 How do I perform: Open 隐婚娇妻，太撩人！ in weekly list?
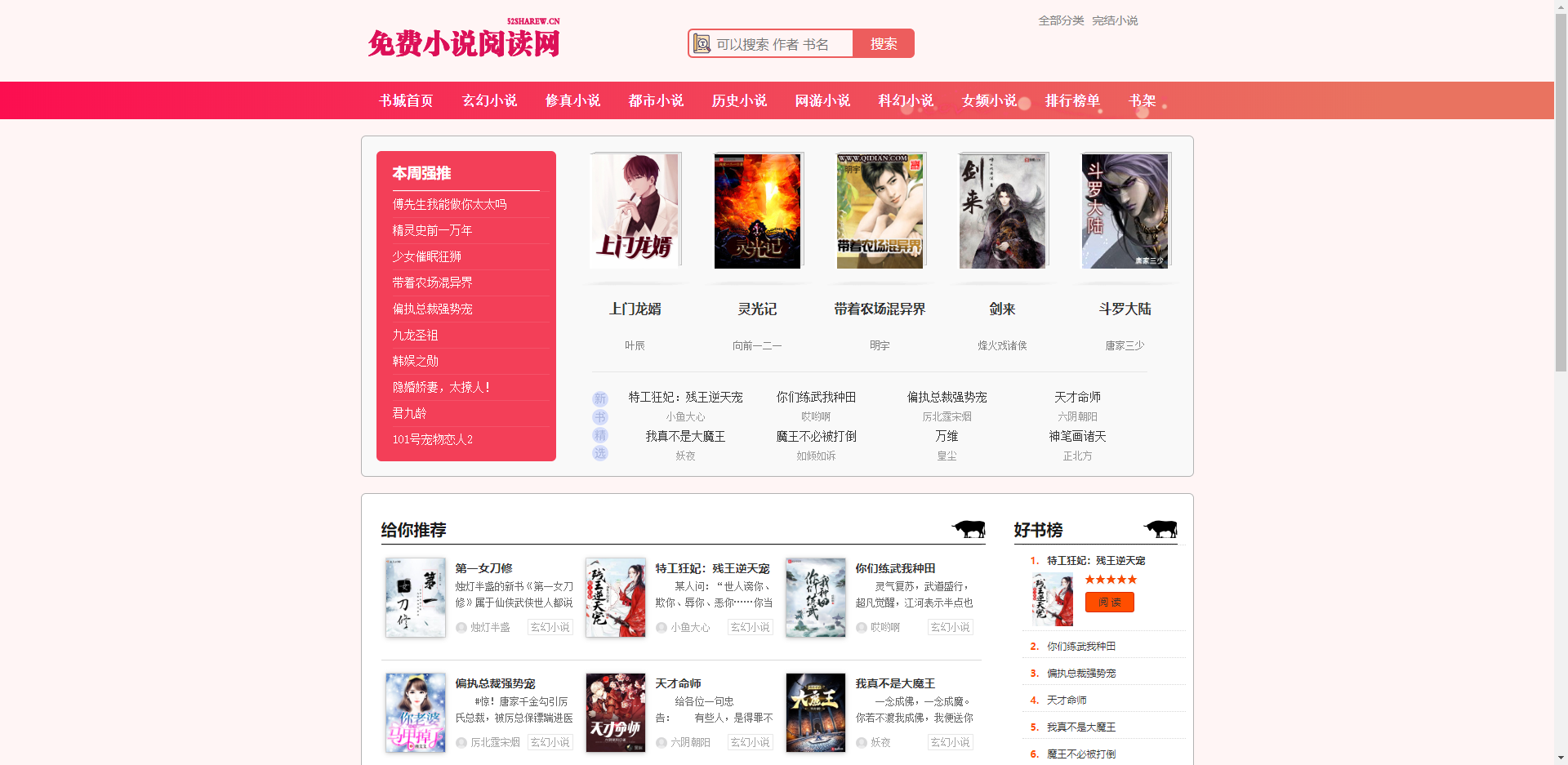[x=442, y=387]
